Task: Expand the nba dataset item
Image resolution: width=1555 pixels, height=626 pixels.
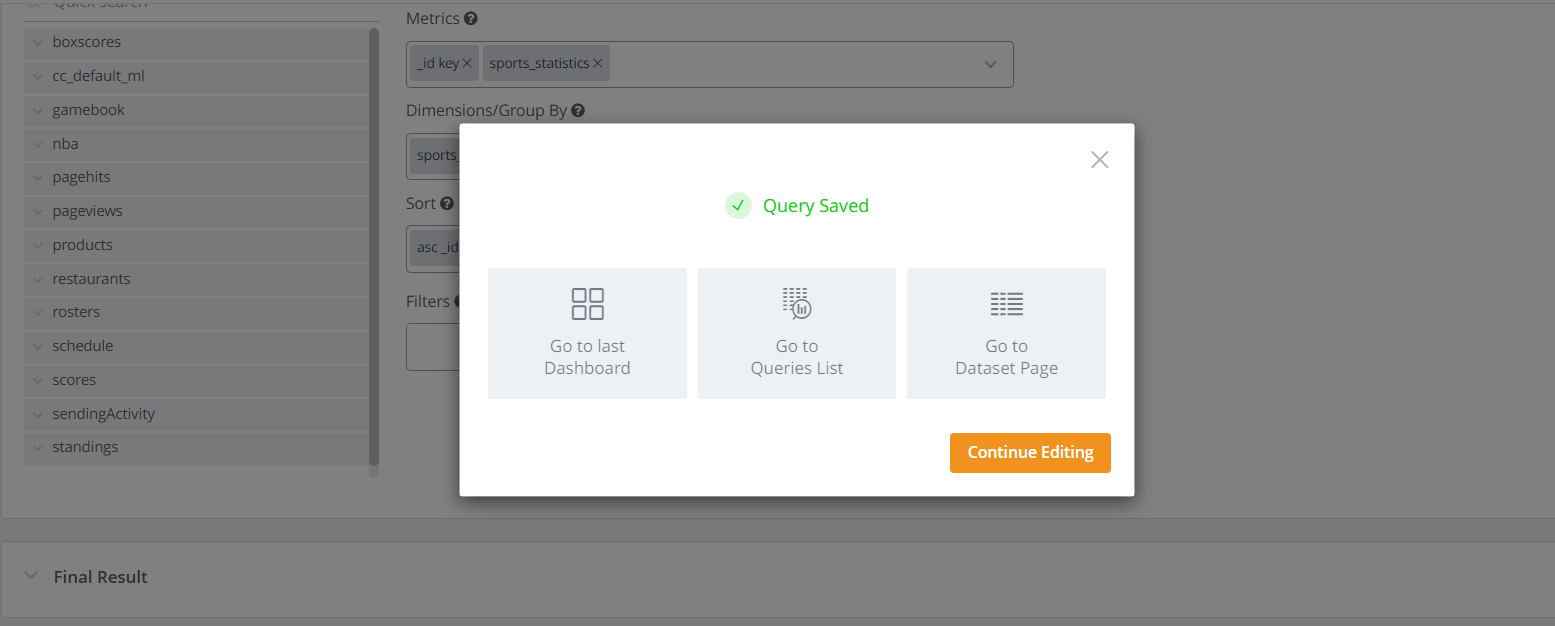Action: click(x=38, y=144)
